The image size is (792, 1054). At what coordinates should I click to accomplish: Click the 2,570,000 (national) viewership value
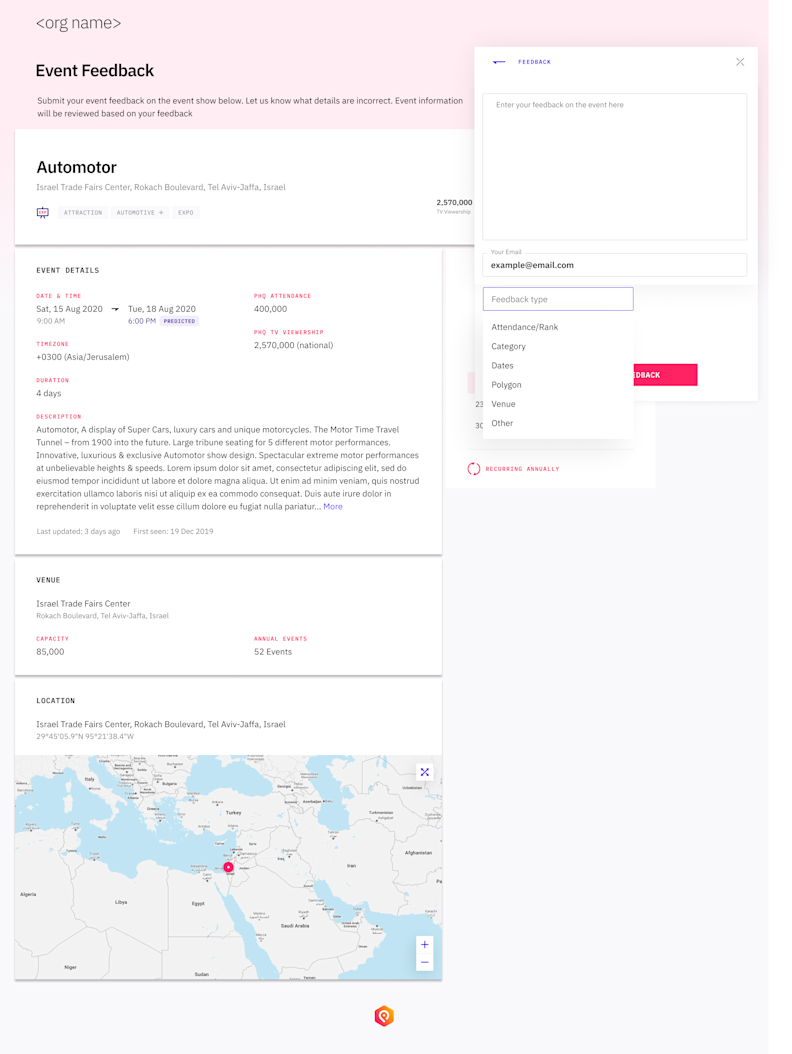294,346
